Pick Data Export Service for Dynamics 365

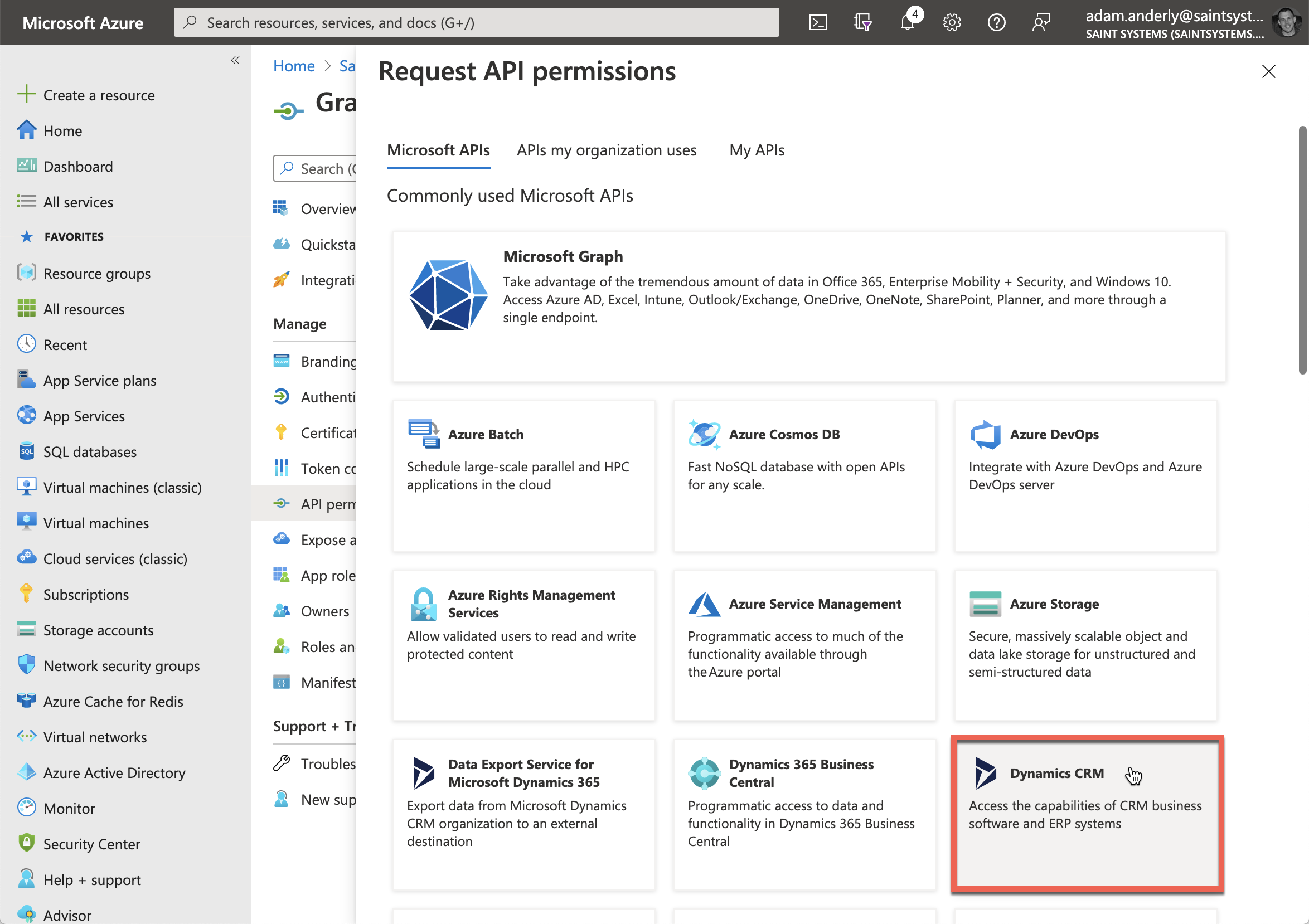[524, 815]
